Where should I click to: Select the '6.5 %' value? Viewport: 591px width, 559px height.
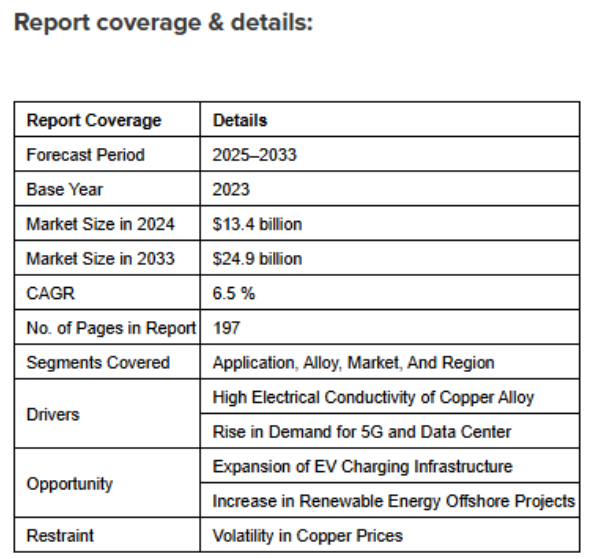(x=234, y=294)
